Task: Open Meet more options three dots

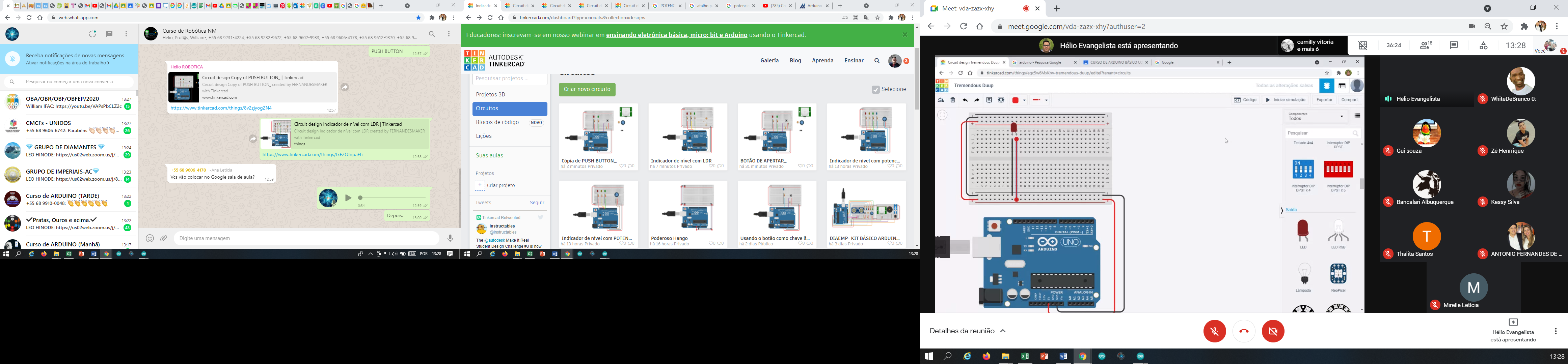Action: [1556, 331]
